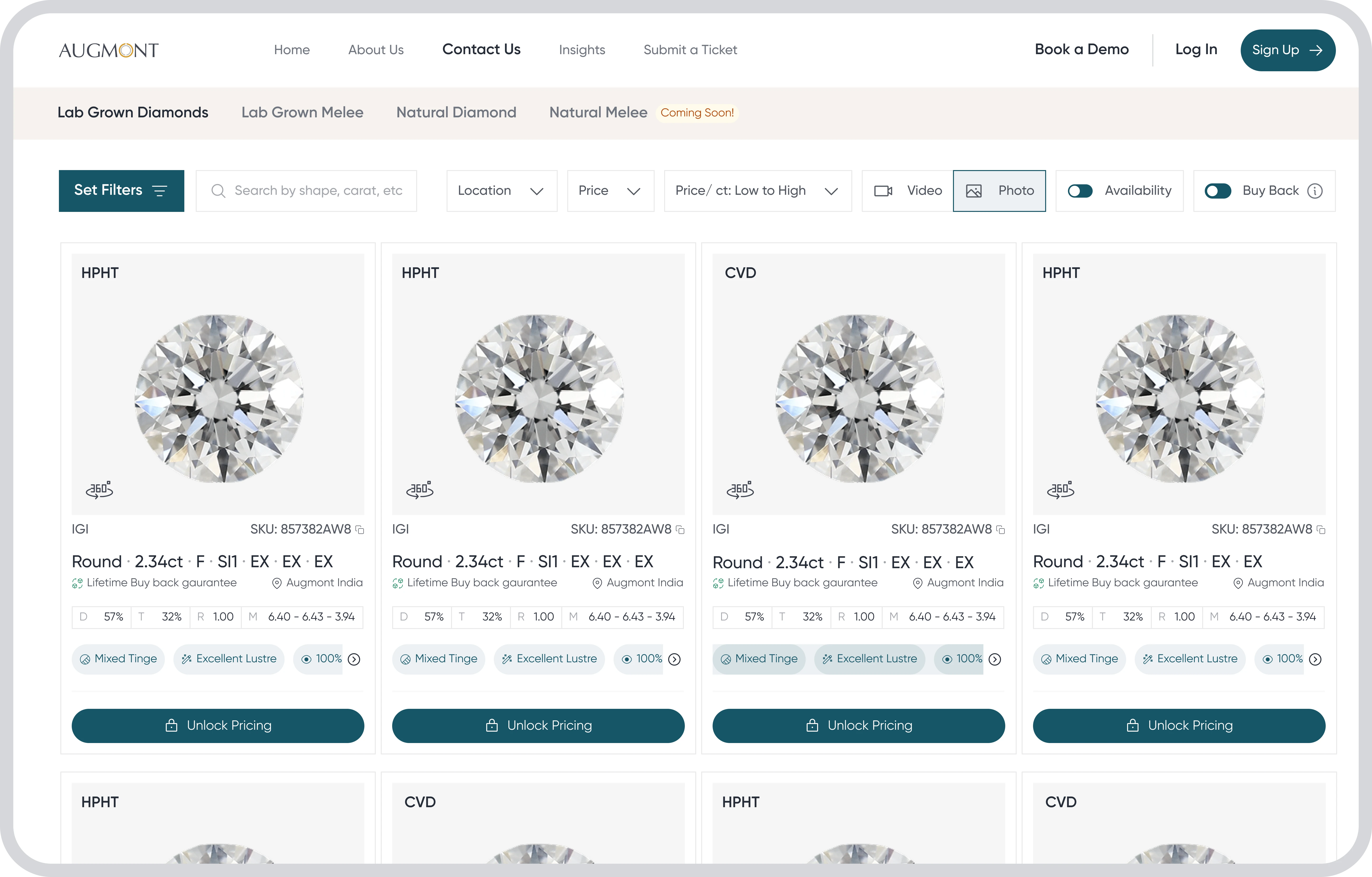Toggle the Buy Back switch
The width and height of the screenshot is (1372, 877).
pos(1218,191)
